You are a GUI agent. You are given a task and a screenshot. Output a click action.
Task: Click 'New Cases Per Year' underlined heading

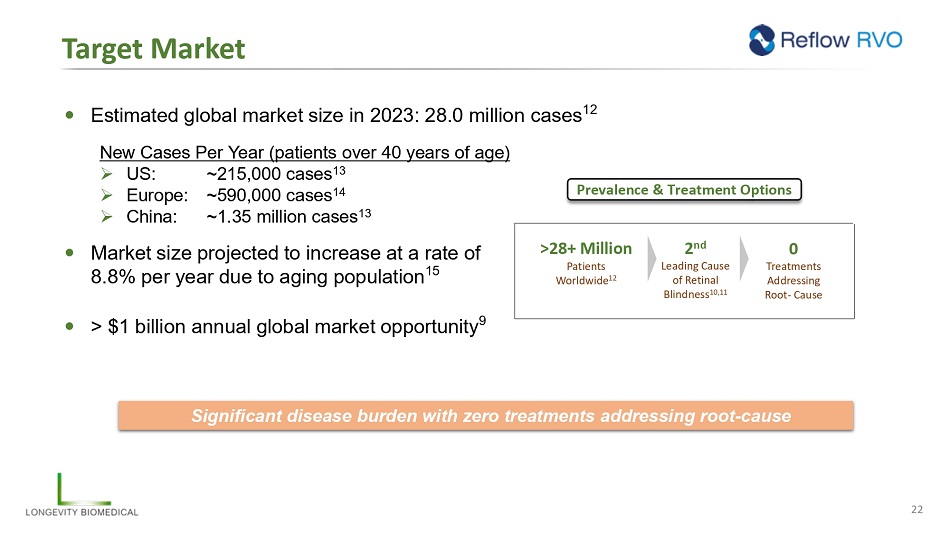click(x=305, y=152)
